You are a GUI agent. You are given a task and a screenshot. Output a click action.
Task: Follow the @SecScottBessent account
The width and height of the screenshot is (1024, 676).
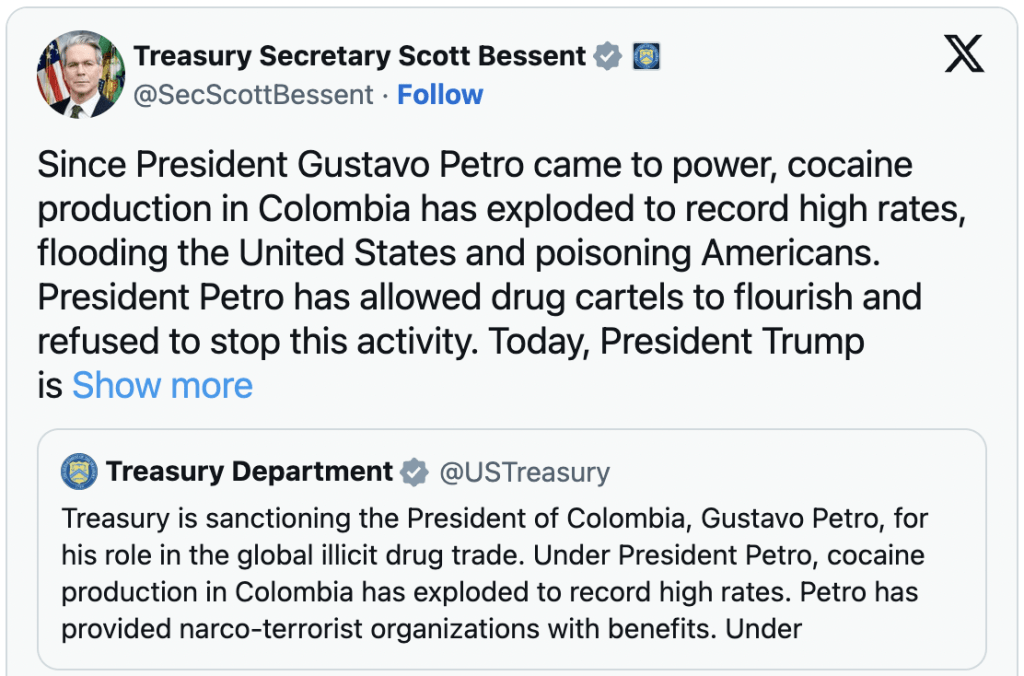(x=440, y=95)
